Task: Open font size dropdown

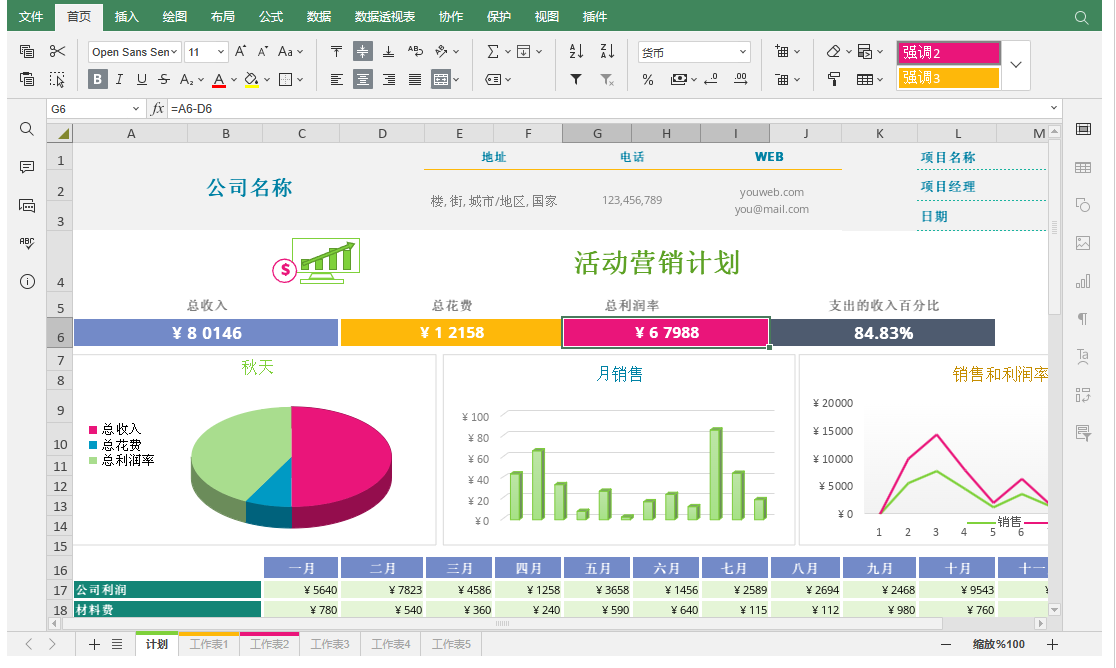Action: [x=221, y=52]
